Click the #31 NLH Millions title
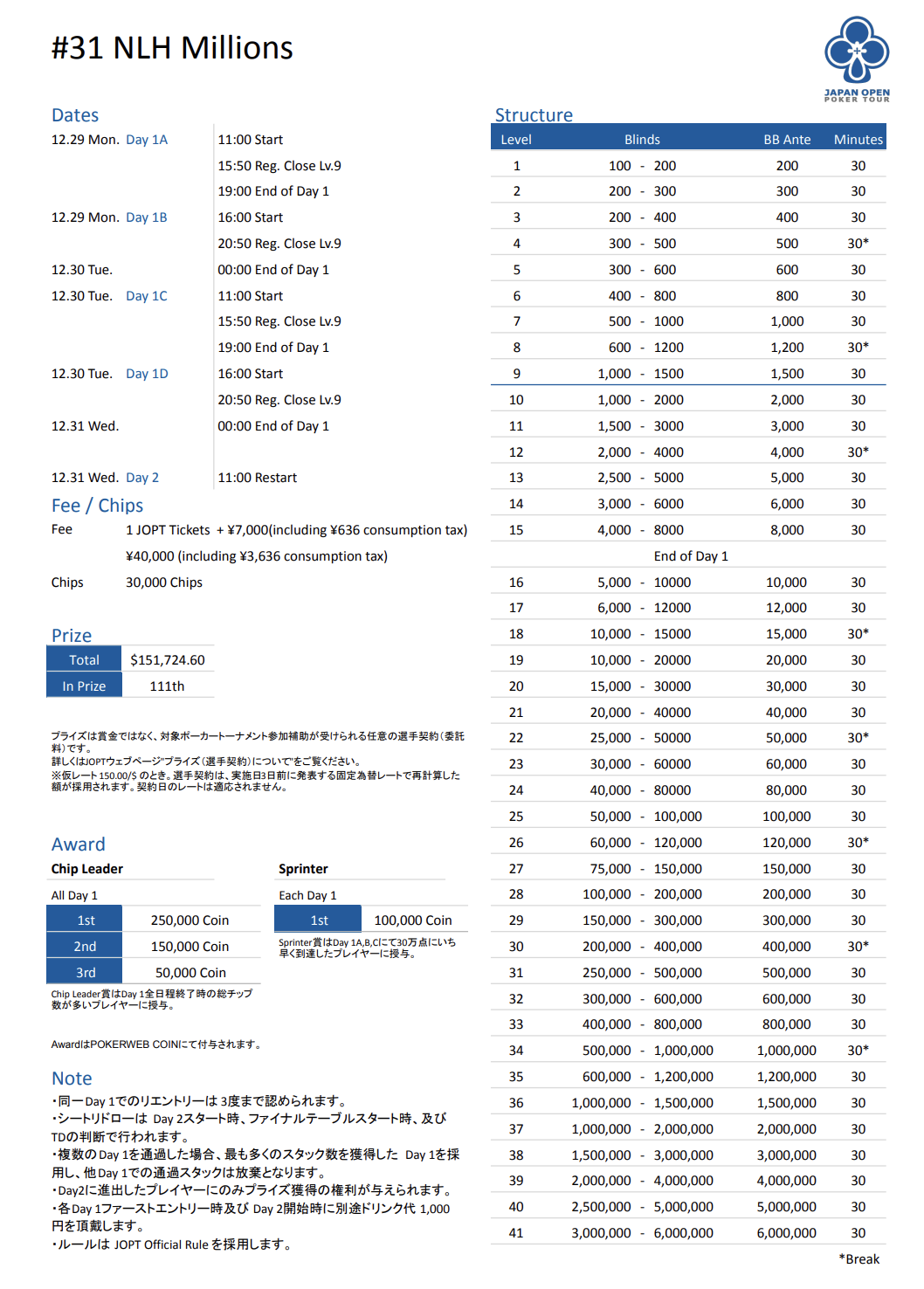The height and width of the screenshot is (1289, 924). click(x=172, y=48)
